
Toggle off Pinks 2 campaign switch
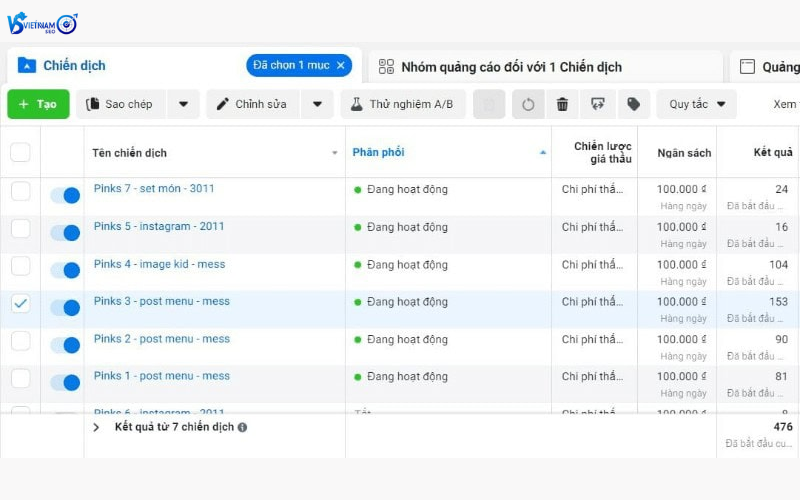(x=65, y=345)
